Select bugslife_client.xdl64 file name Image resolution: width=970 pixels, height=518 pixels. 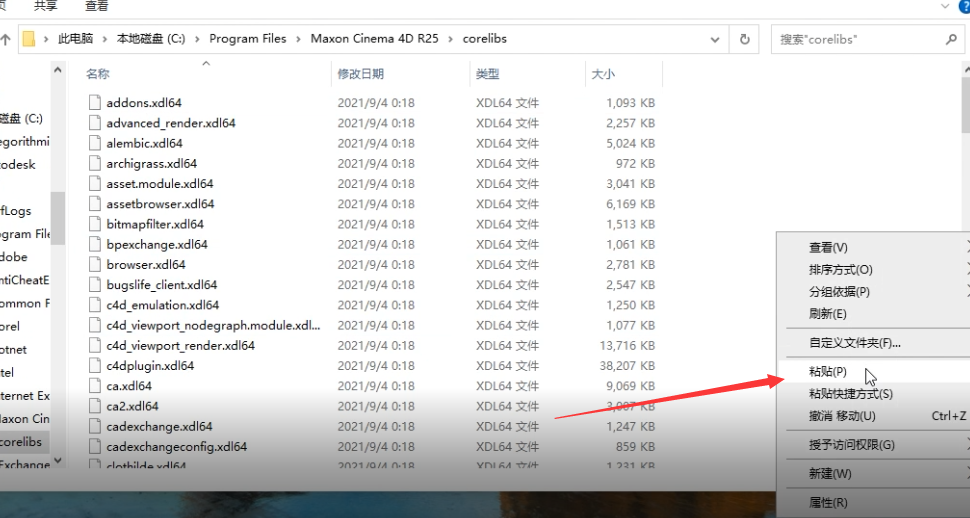[161, 285]
